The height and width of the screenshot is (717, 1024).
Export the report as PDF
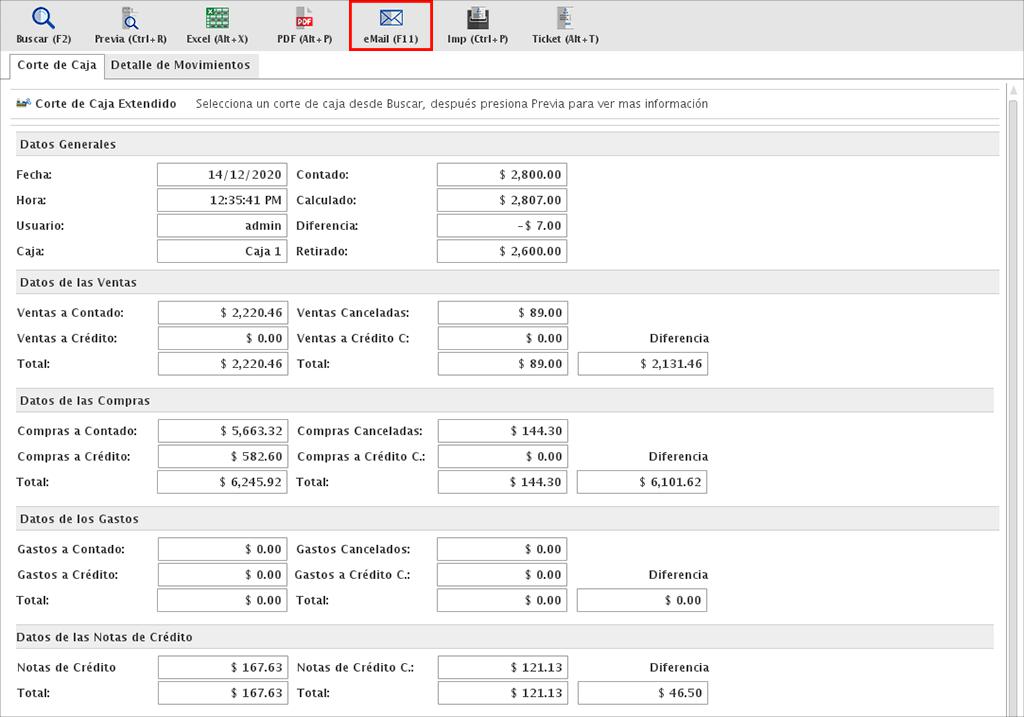coord(304,19)
